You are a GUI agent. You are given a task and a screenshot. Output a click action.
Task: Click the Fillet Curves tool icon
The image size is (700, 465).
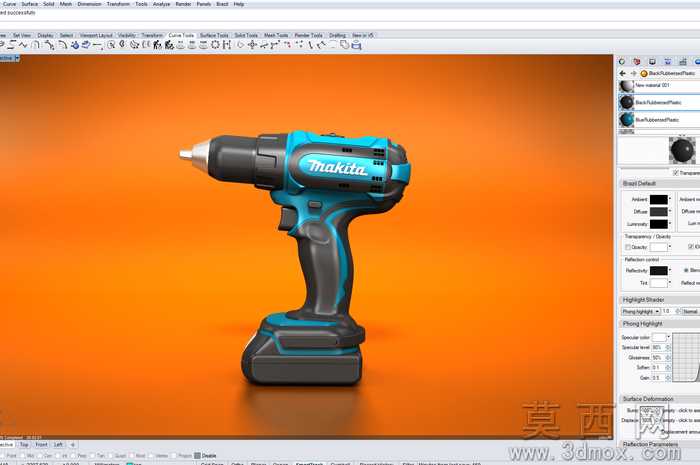(x=62, y=45)
